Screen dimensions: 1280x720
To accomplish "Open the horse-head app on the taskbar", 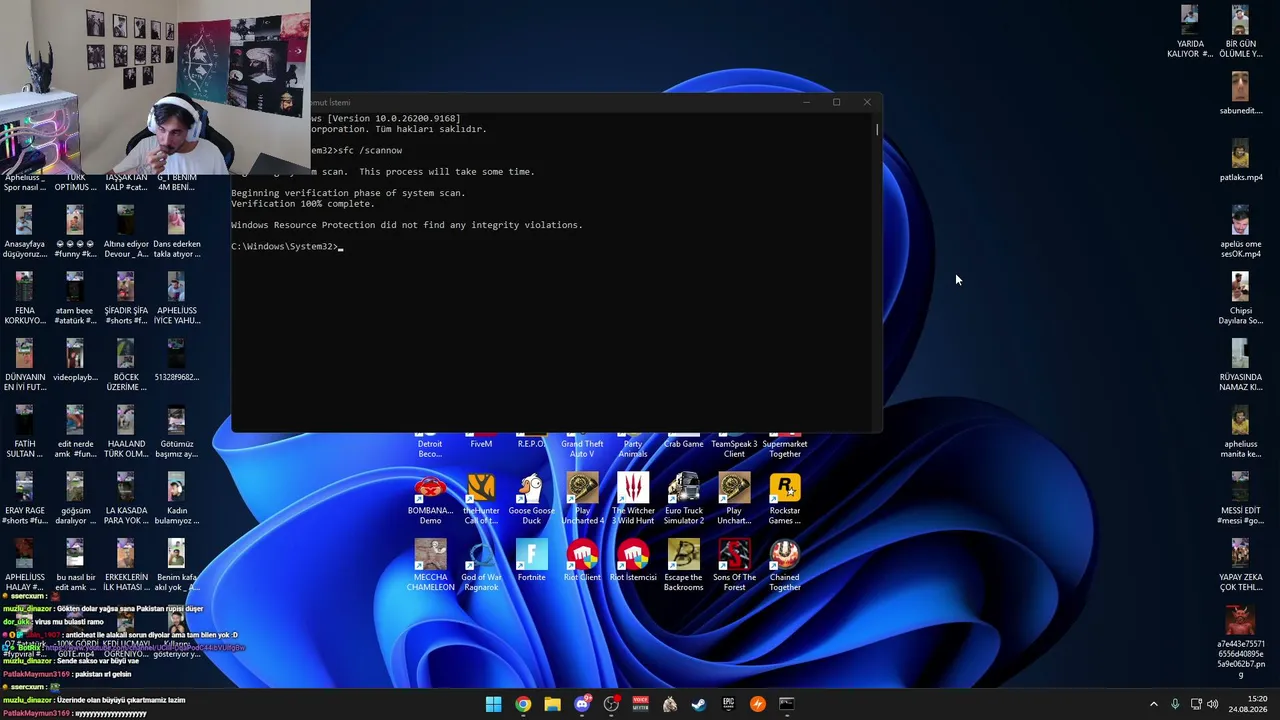I will 670,704.
